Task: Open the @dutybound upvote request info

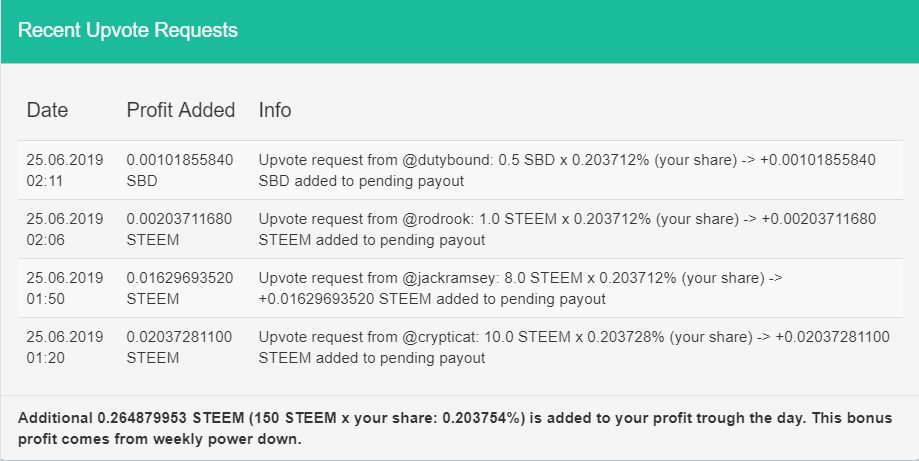Action: coord(567,170)
